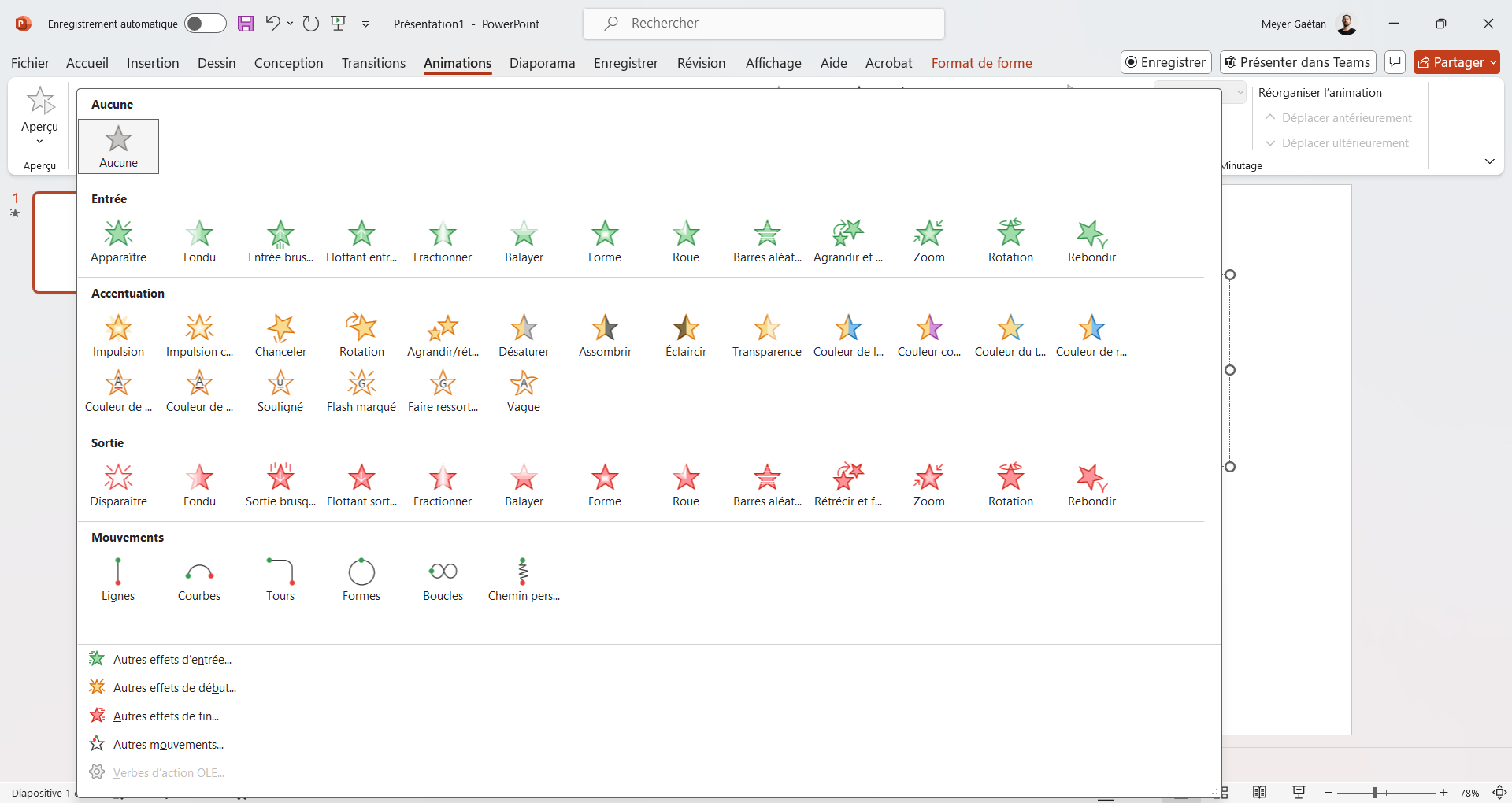This screenshot has height=803, width=1512.
Task: Expand the Undo history dropdown
Action: click(291, 24)
